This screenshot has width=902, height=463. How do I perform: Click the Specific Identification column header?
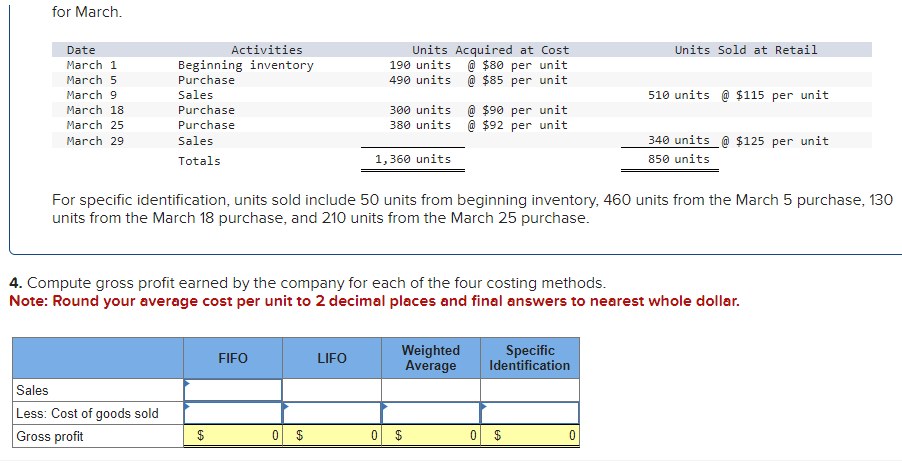click(x=530, y=358)
